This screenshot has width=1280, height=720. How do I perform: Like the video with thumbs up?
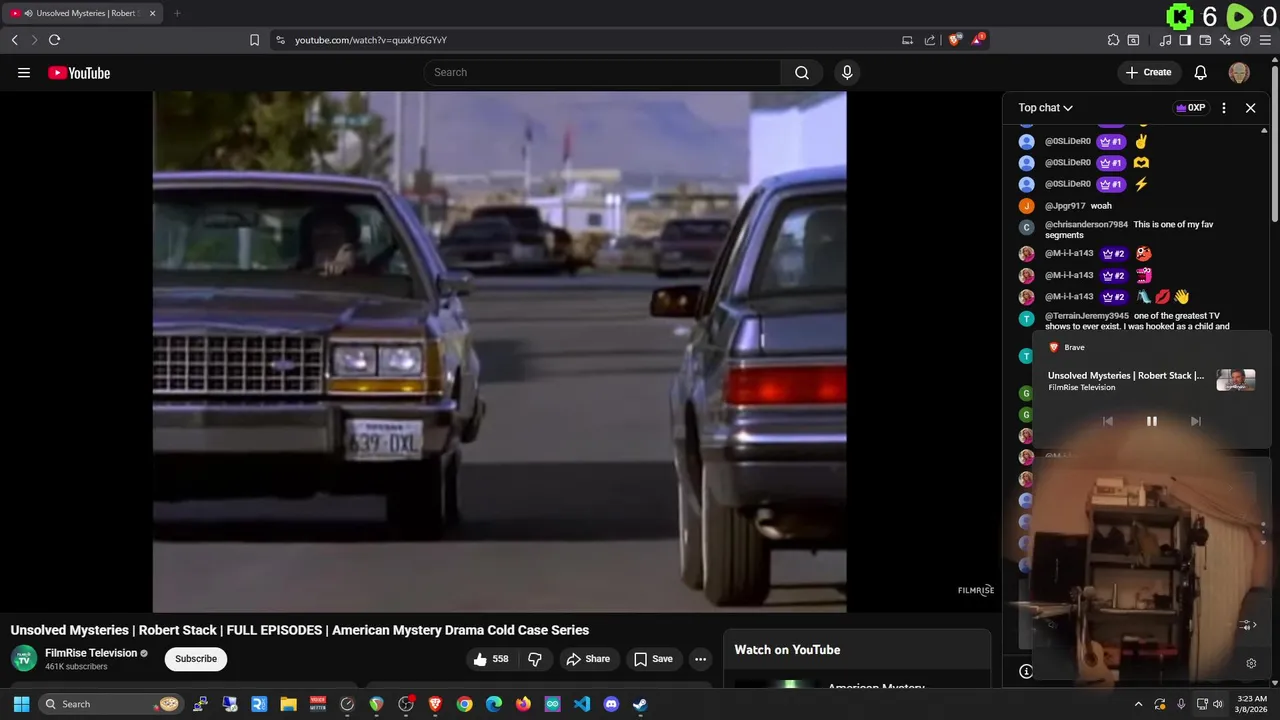click(491, 659)
